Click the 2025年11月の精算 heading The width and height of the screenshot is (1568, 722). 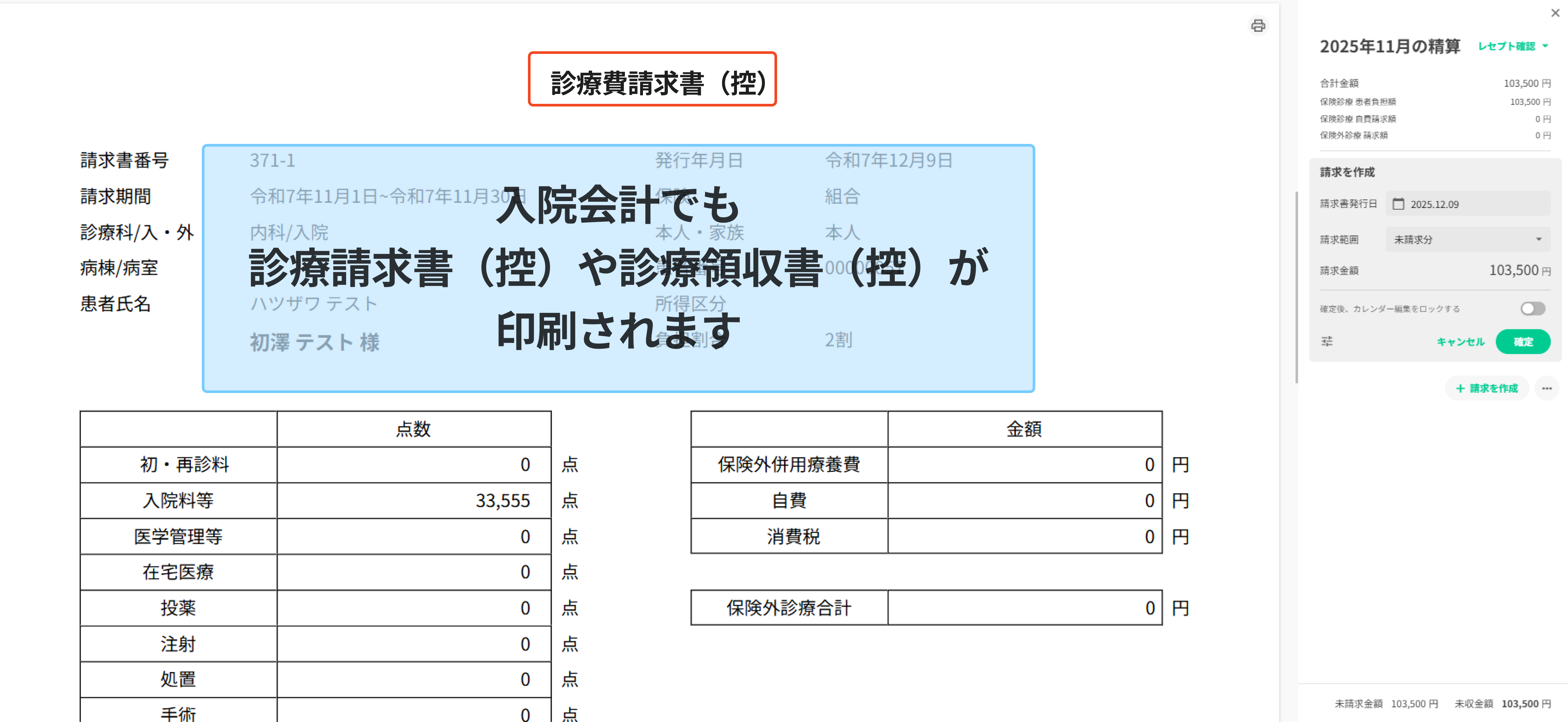point(1390,46)
